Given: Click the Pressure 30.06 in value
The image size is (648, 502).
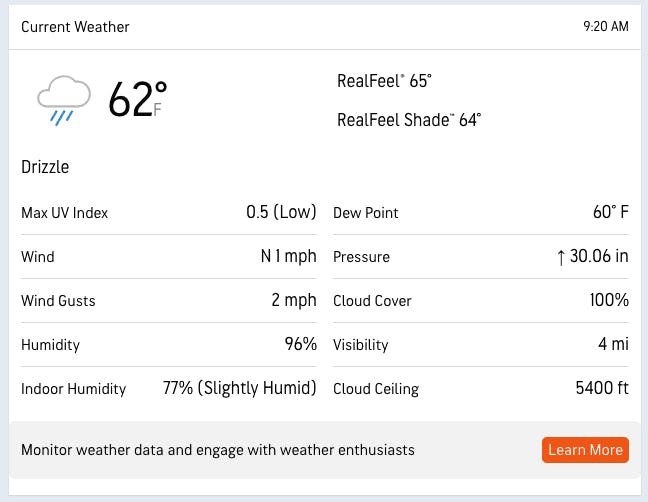Looking at the screenshot, I should (x=599, y=257).
